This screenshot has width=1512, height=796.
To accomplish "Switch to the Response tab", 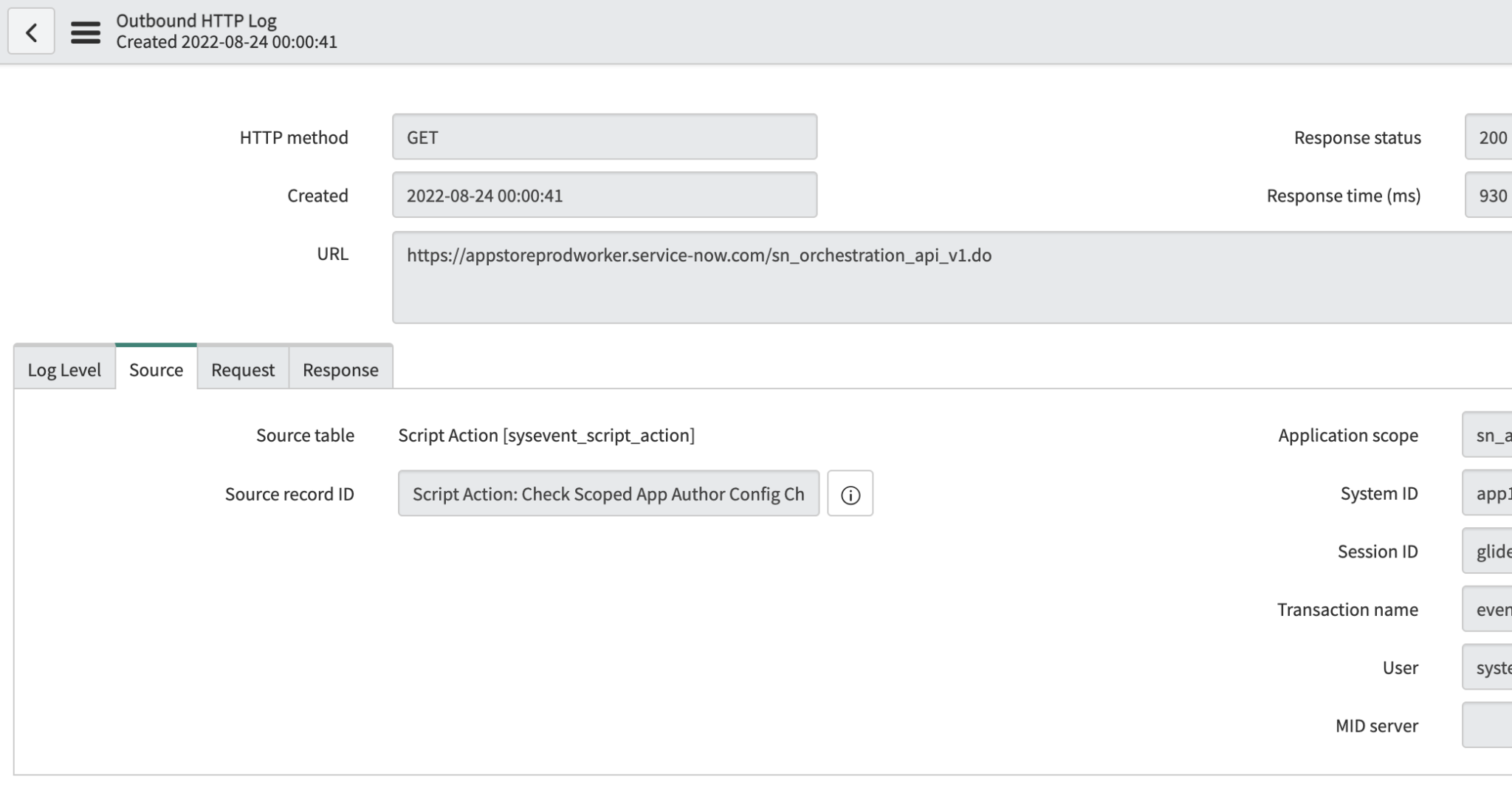I will tap(340, 369).
